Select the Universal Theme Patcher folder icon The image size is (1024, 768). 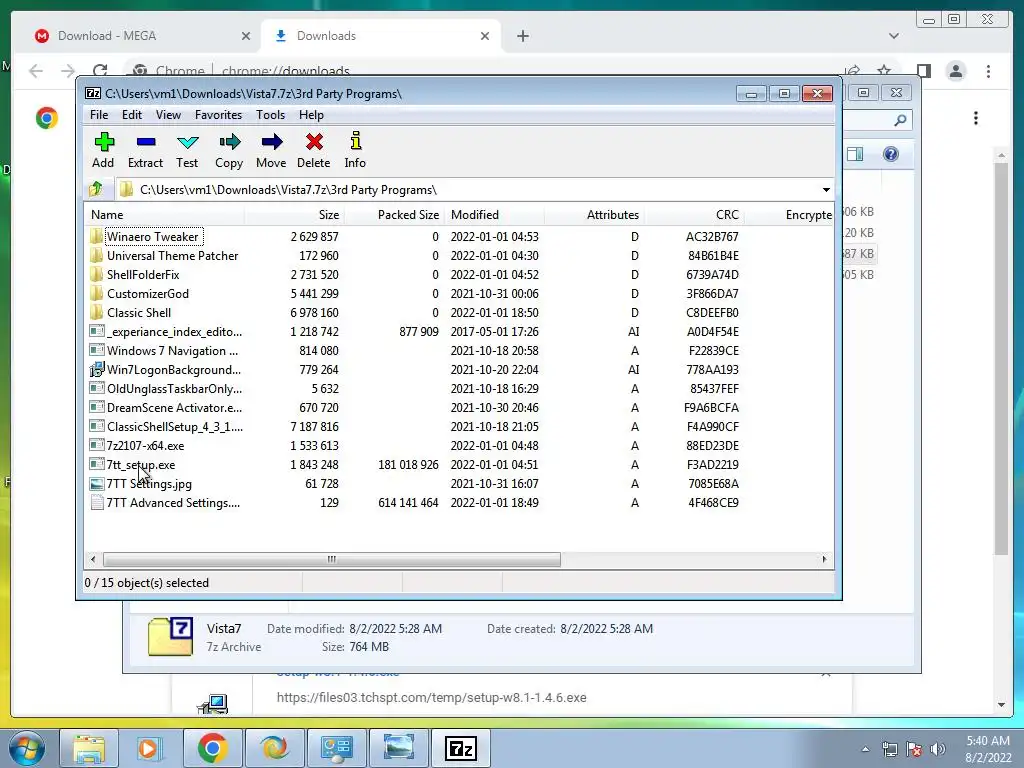point(97,255)
